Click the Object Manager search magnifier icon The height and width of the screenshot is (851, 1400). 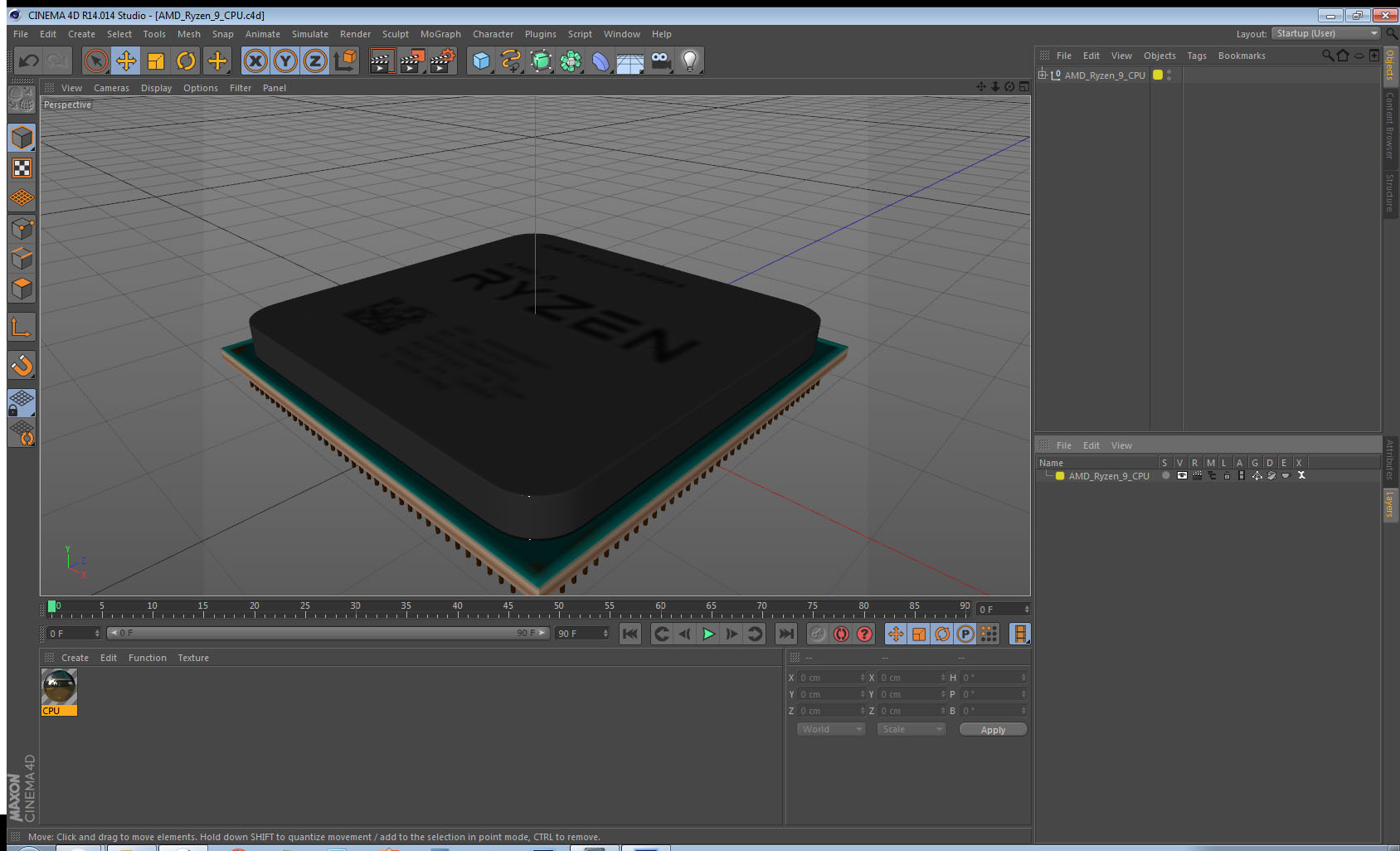click(1328, 56)
